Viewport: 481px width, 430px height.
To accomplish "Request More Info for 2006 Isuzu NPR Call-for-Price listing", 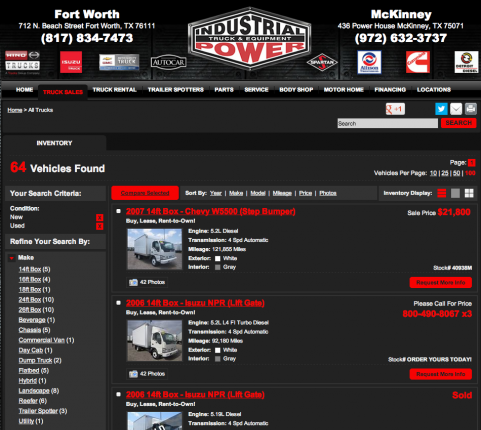I will click(441, 374).
